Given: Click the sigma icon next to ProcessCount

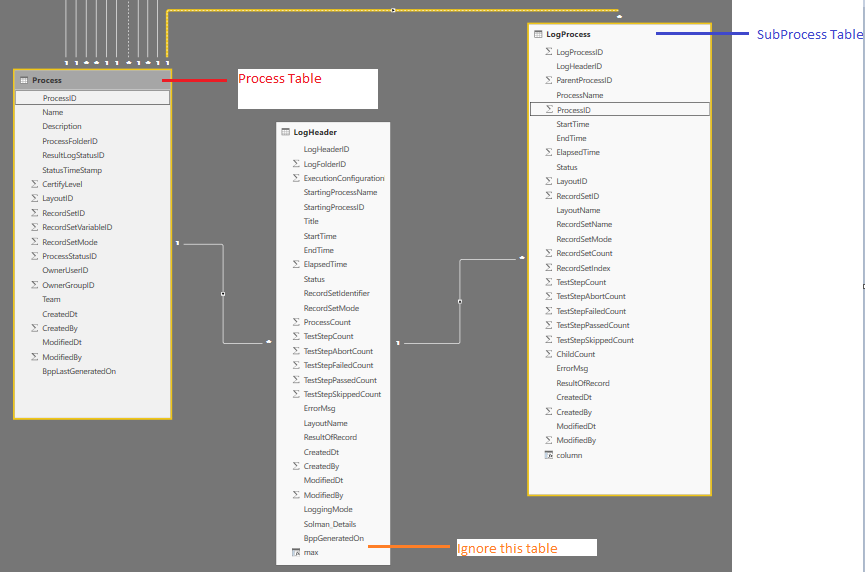Looking at the screenshot, I should click(x=296, y=322).
